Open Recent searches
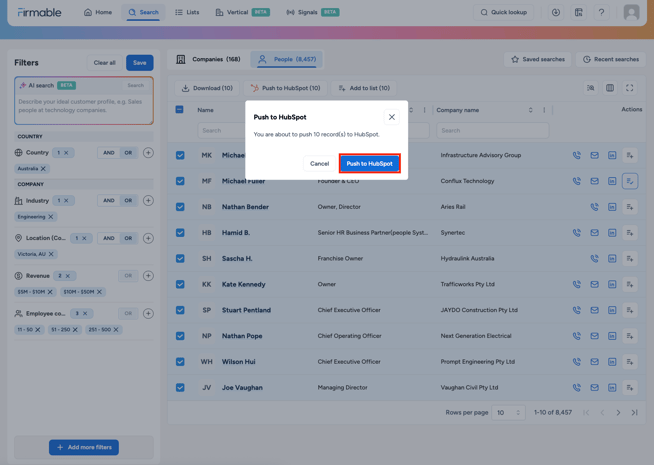Screen dimensions: 654x465 (611, 59)
